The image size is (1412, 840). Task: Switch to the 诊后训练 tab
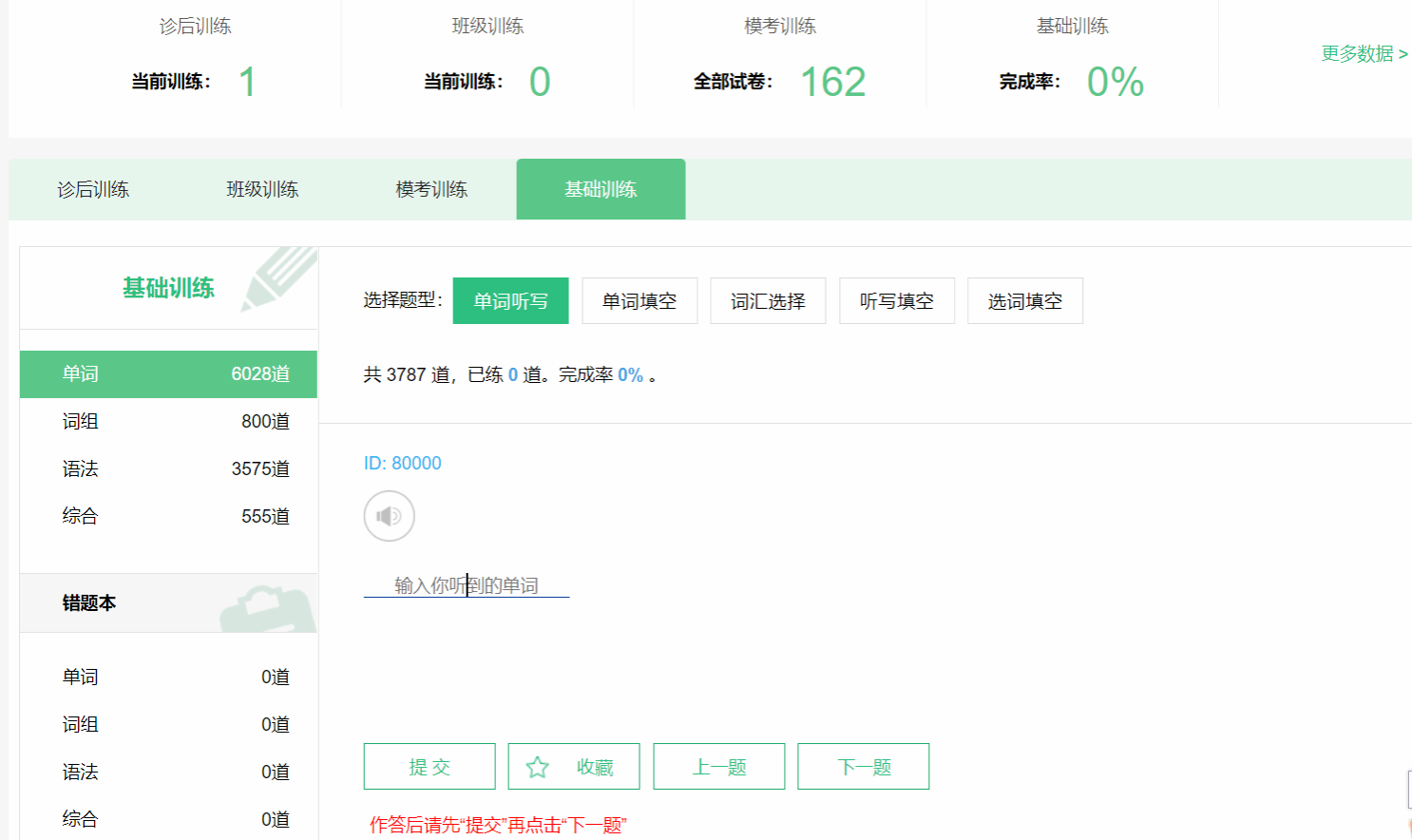[93, 190]
